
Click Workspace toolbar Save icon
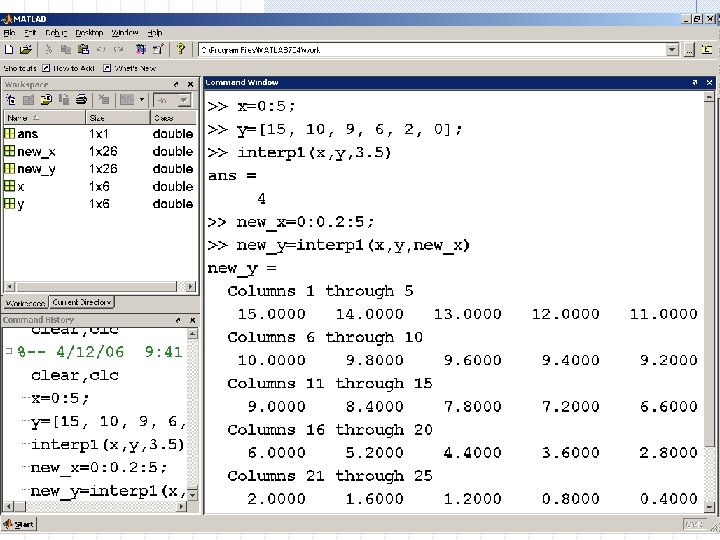pyautogui.click(x=64, y=100)
